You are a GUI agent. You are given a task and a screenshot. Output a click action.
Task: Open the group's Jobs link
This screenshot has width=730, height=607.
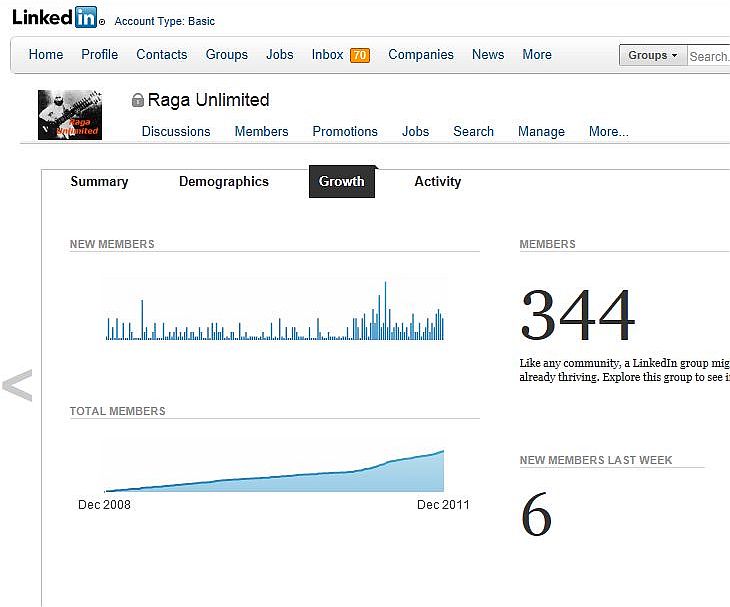415,131
